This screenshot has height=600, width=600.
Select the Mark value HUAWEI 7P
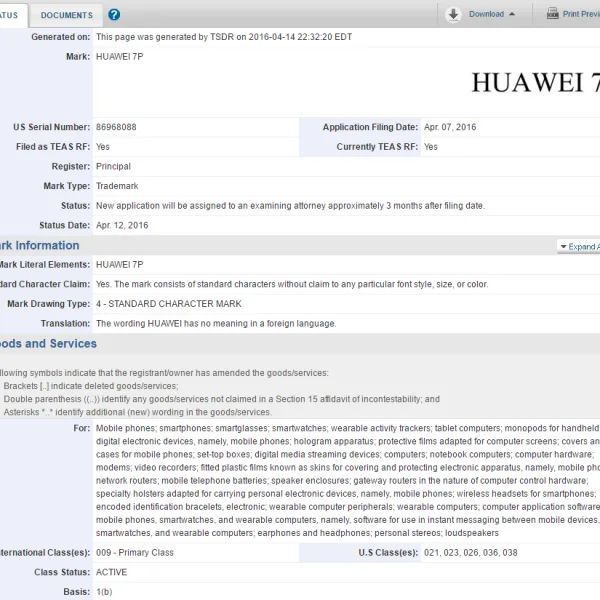pyautogui.click(x=119, y=57)
